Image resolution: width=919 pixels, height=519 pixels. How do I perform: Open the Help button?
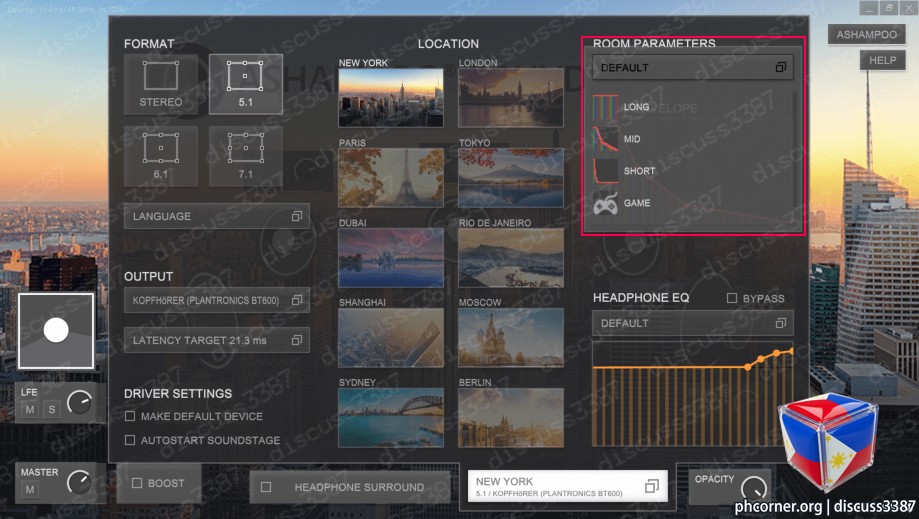(x=882, y=60)
